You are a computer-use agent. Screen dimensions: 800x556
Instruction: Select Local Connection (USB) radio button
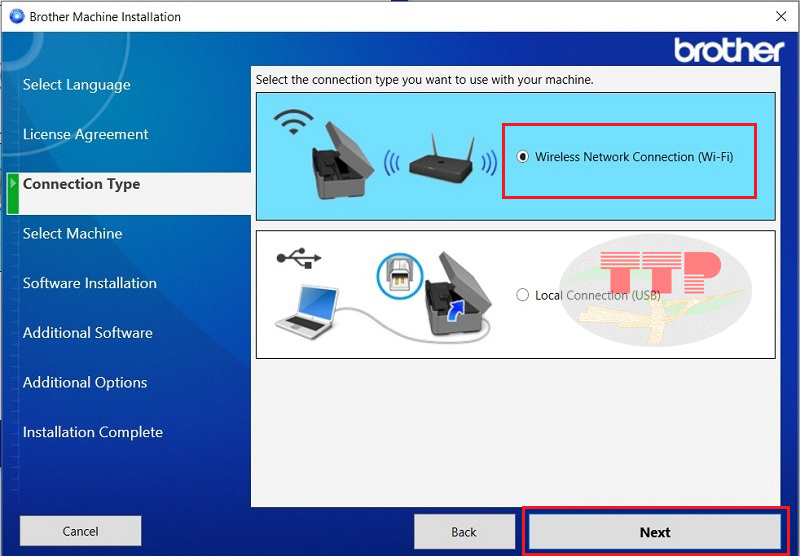[x=522, y=295]
